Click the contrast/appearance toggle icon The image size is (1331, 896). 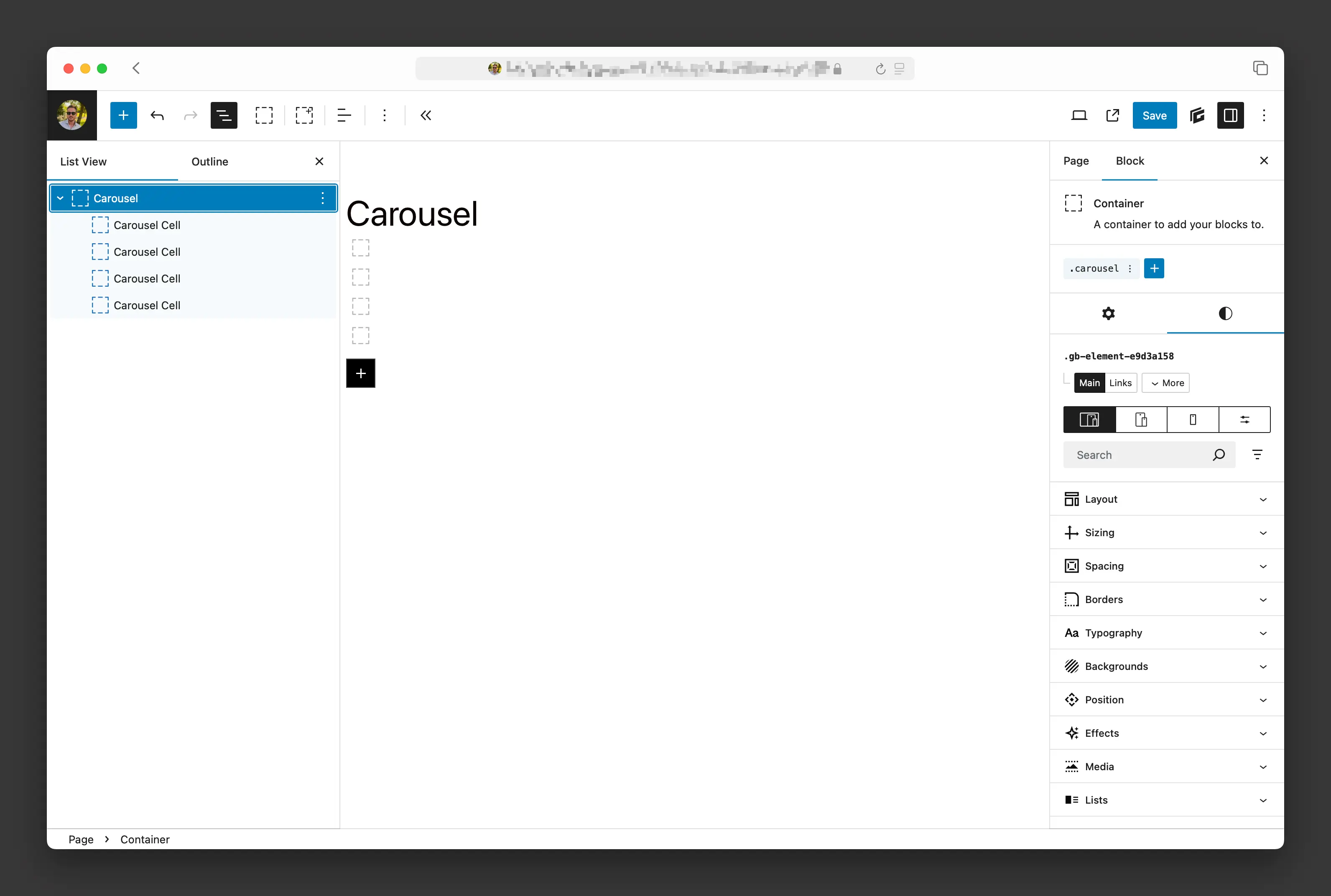[1225, 312]
